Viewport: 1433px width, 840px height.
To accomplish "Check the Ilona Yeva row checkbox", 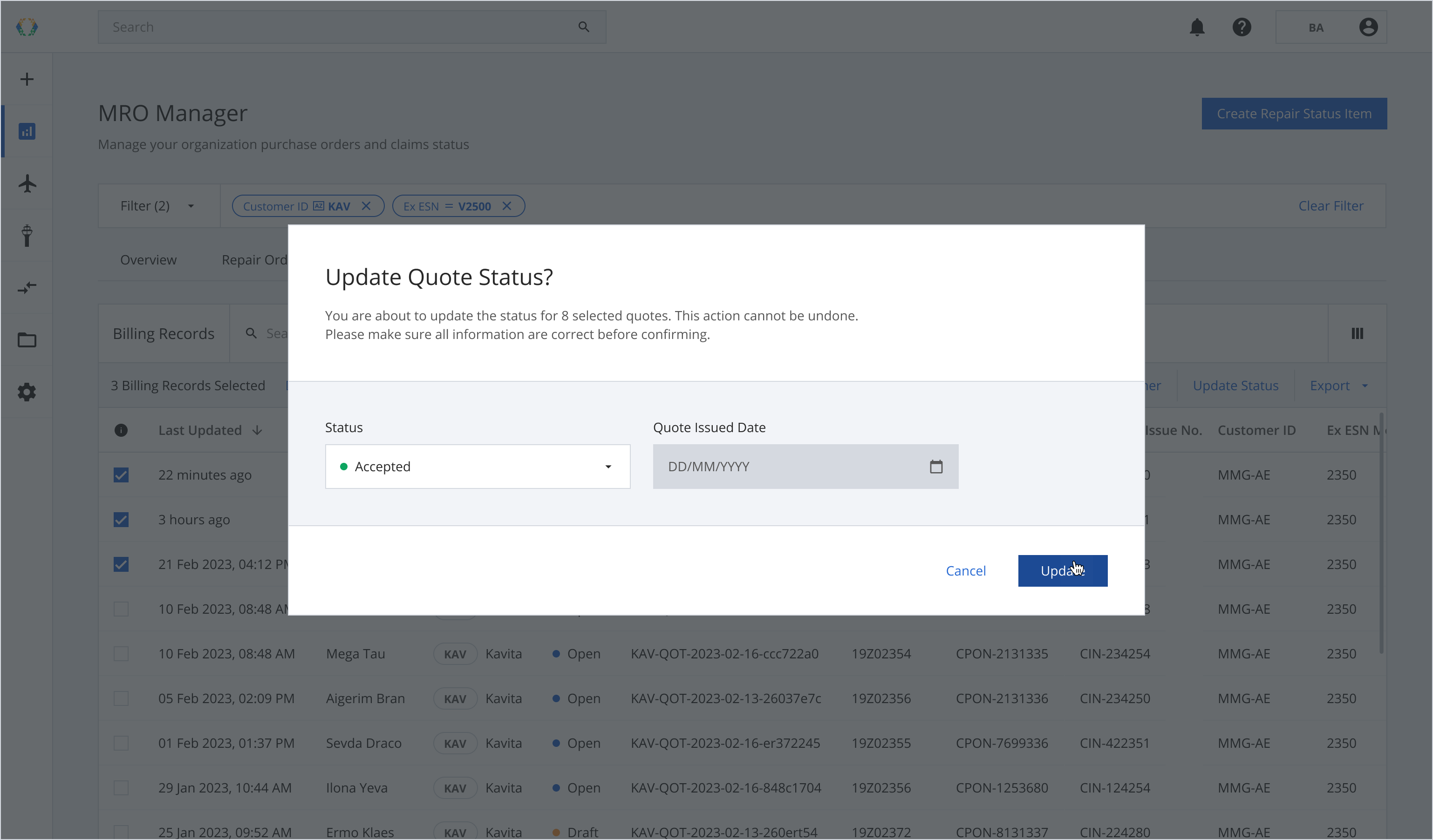I will click(x=121, y=788).
